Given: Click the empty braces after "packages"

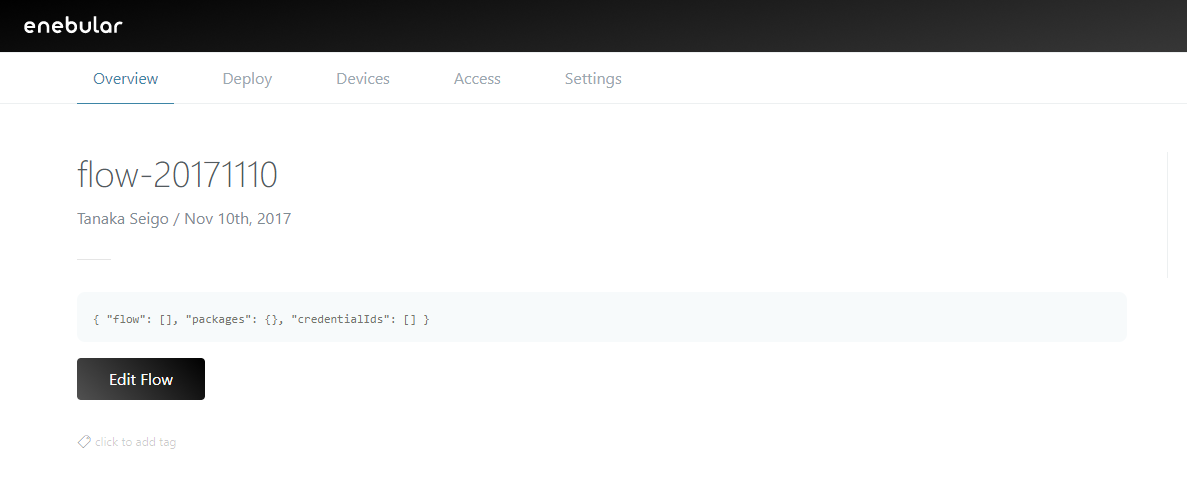Looking at the screenshot, I should point(269,319).
